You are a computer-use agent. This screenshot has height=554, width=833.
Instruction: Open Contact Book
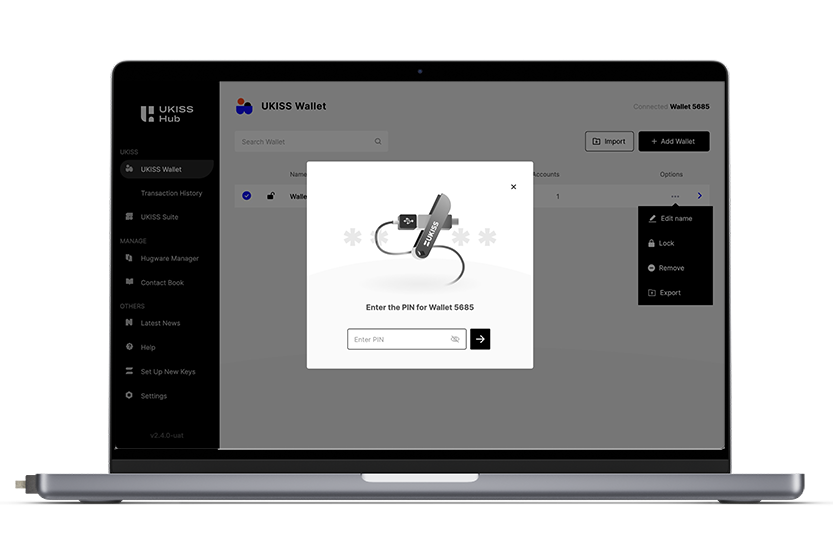(162, 283)
